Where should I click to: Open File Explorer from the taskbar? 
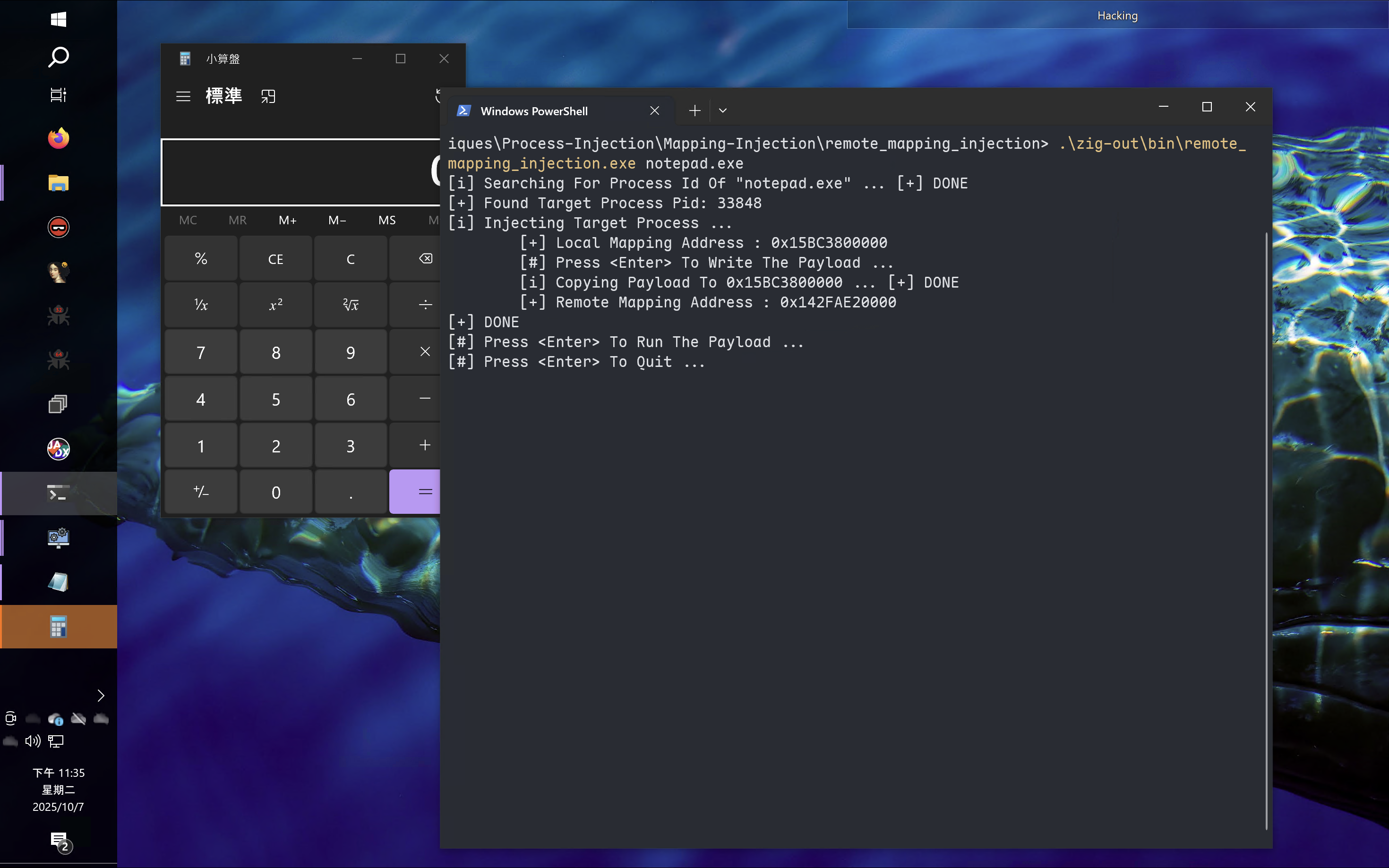point(58,183)
